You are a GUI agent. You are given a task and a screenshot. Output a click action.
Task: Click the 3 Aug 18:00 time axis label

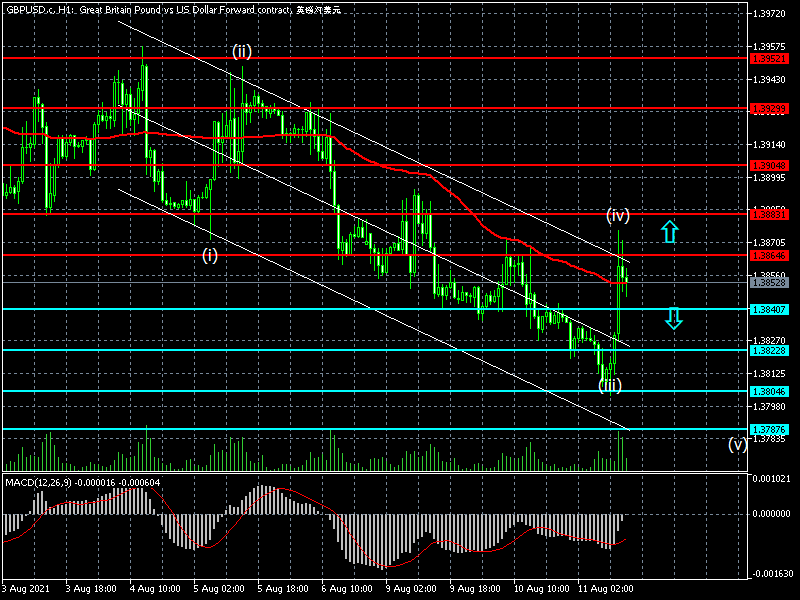(x=91, y=588)
